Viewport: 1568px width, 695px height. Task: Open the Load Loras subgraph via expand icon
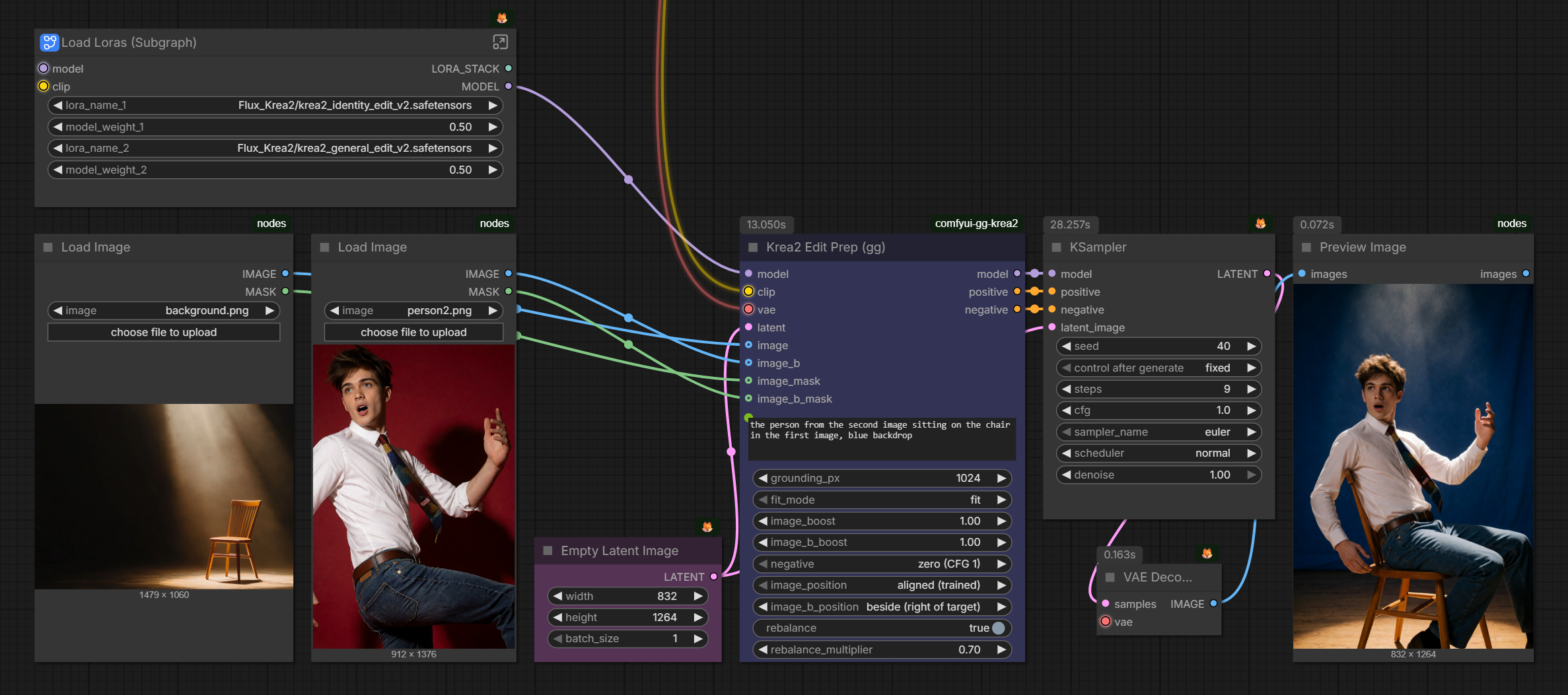(500, 42)
